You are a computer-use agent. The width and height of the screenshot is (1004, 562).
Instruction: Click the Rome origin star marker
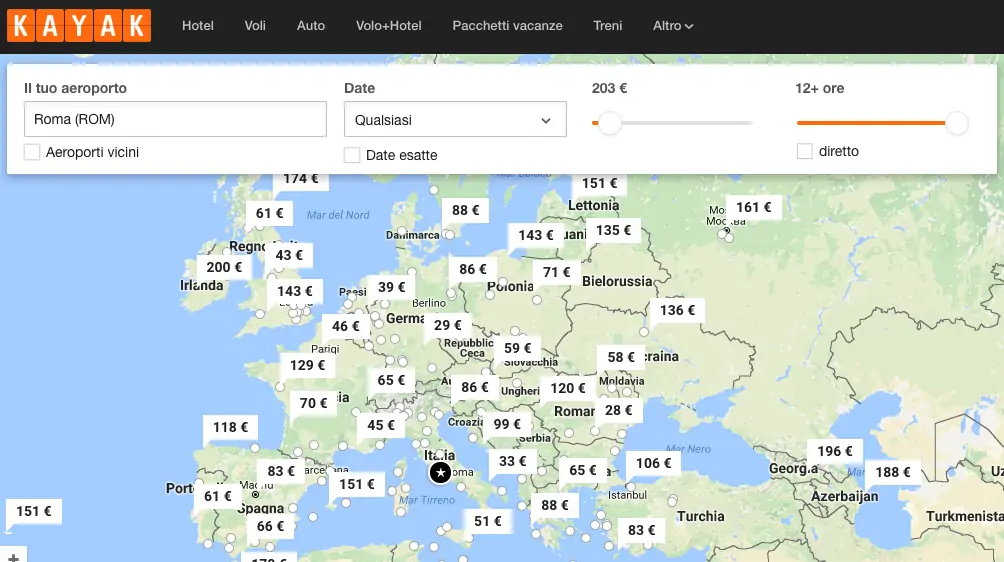[x=440, y=473]
